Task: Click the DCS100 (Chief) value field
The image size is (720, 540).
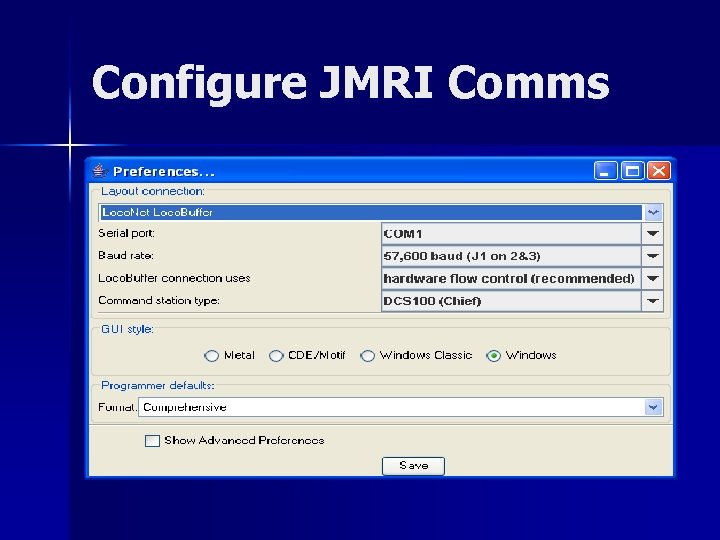Action: tap(511, 301)
